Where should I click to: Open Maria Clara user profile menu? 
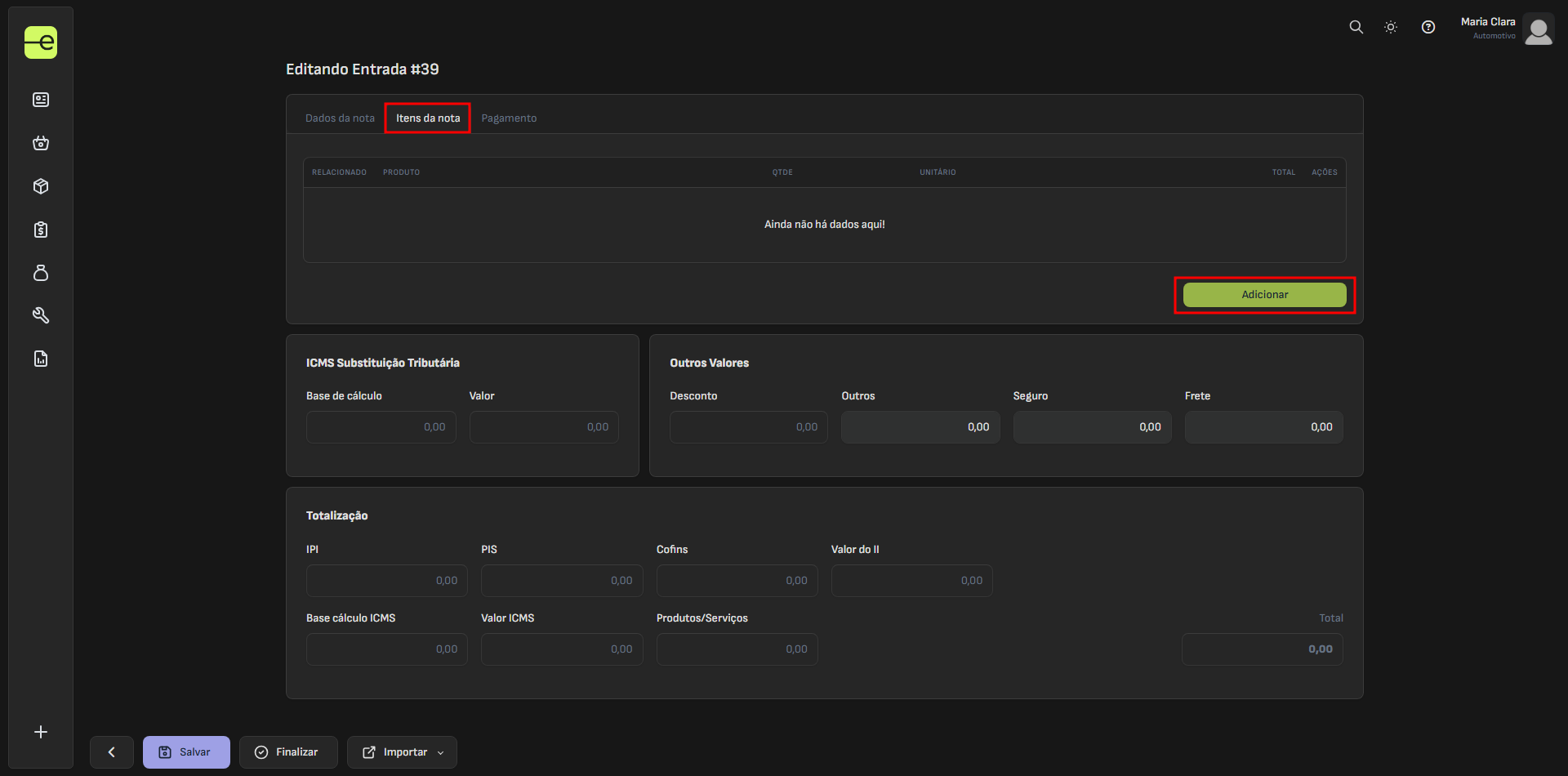pos(1506,29)
